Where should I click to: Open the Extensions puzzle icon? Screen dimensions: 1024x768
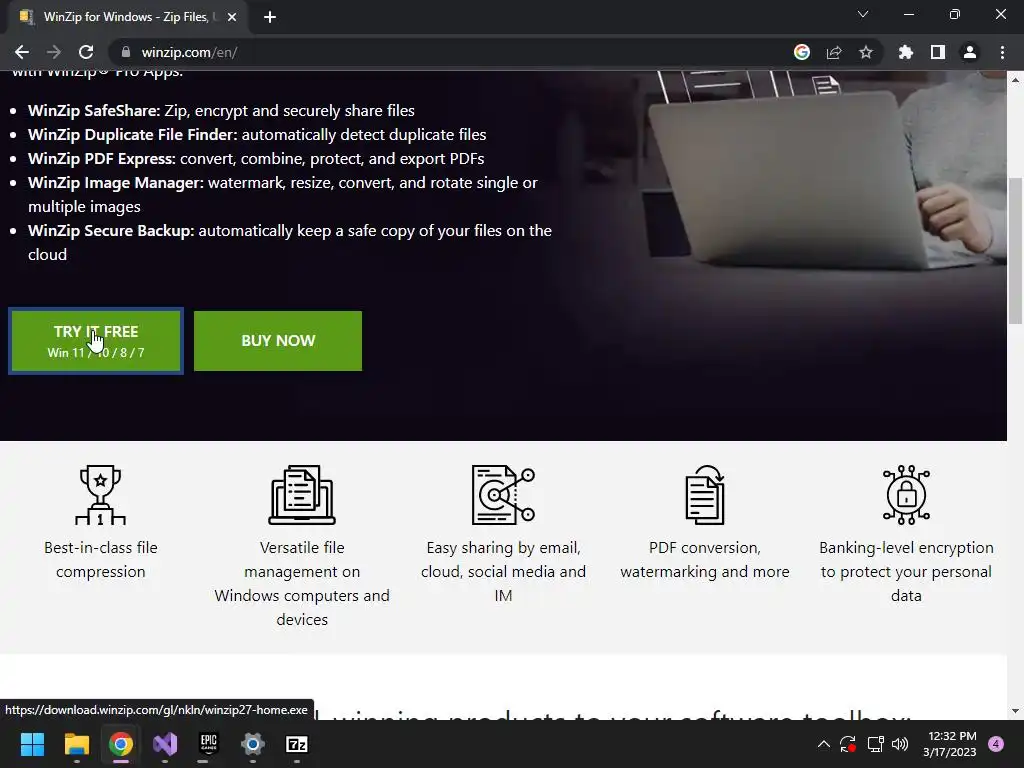click(x=905, y=52)
